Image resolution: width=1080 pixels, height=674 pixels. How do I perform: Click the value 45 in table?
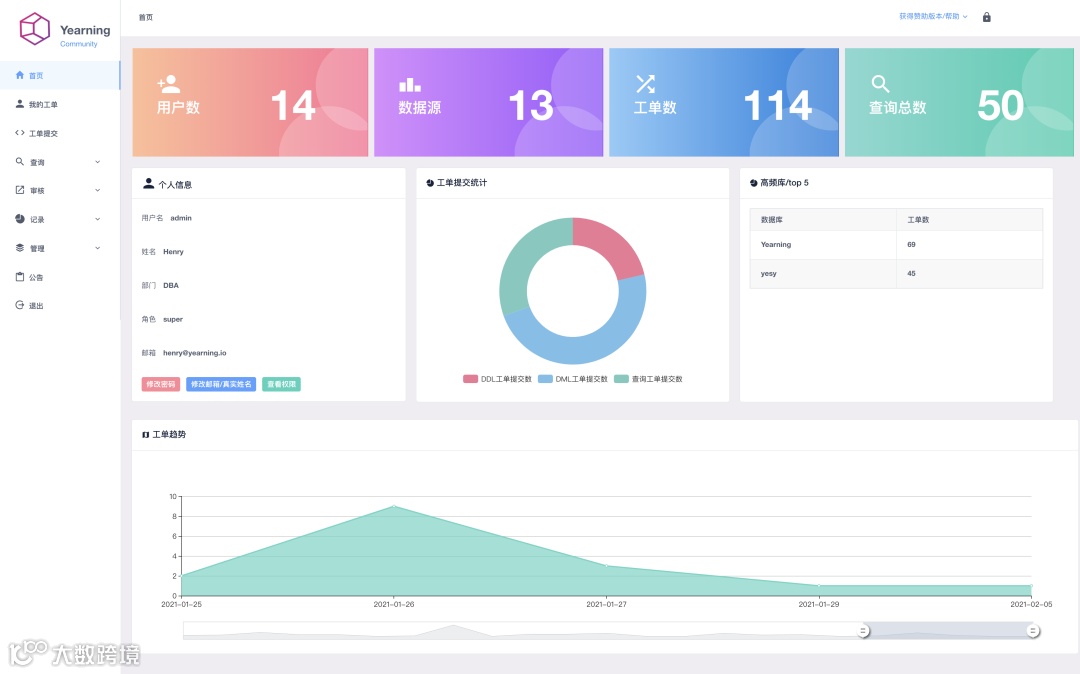[x=911, y=274]
